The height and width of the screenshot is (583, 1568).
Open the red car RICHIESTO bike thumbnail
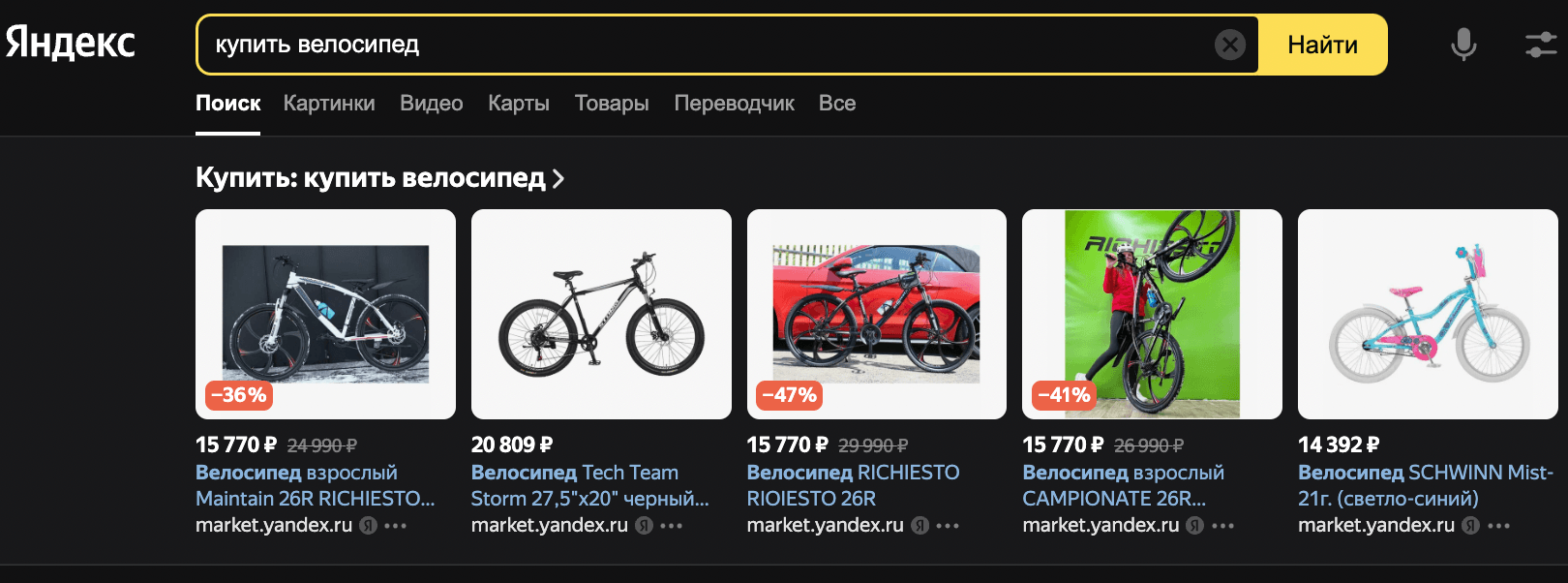click(877, 314)
